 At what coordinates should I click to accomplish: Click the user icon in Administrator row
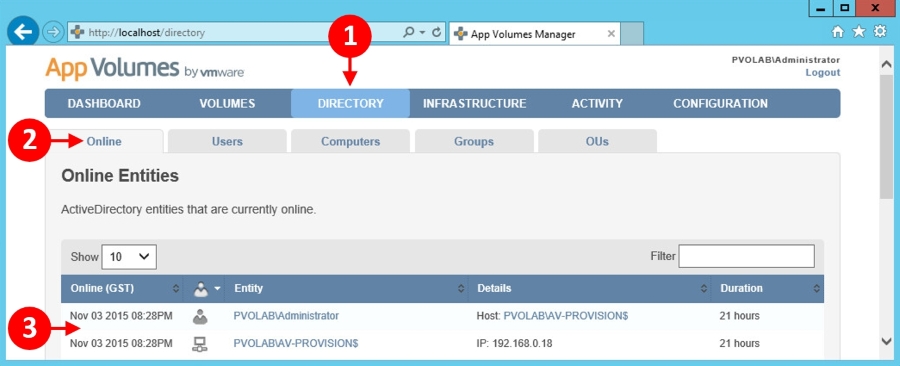point(200,316)
